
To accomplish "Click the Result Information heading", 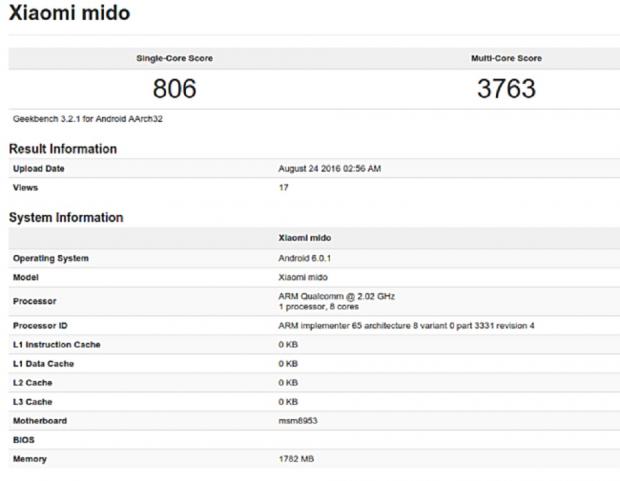I will pyautogui.click(x=63, y=148).
